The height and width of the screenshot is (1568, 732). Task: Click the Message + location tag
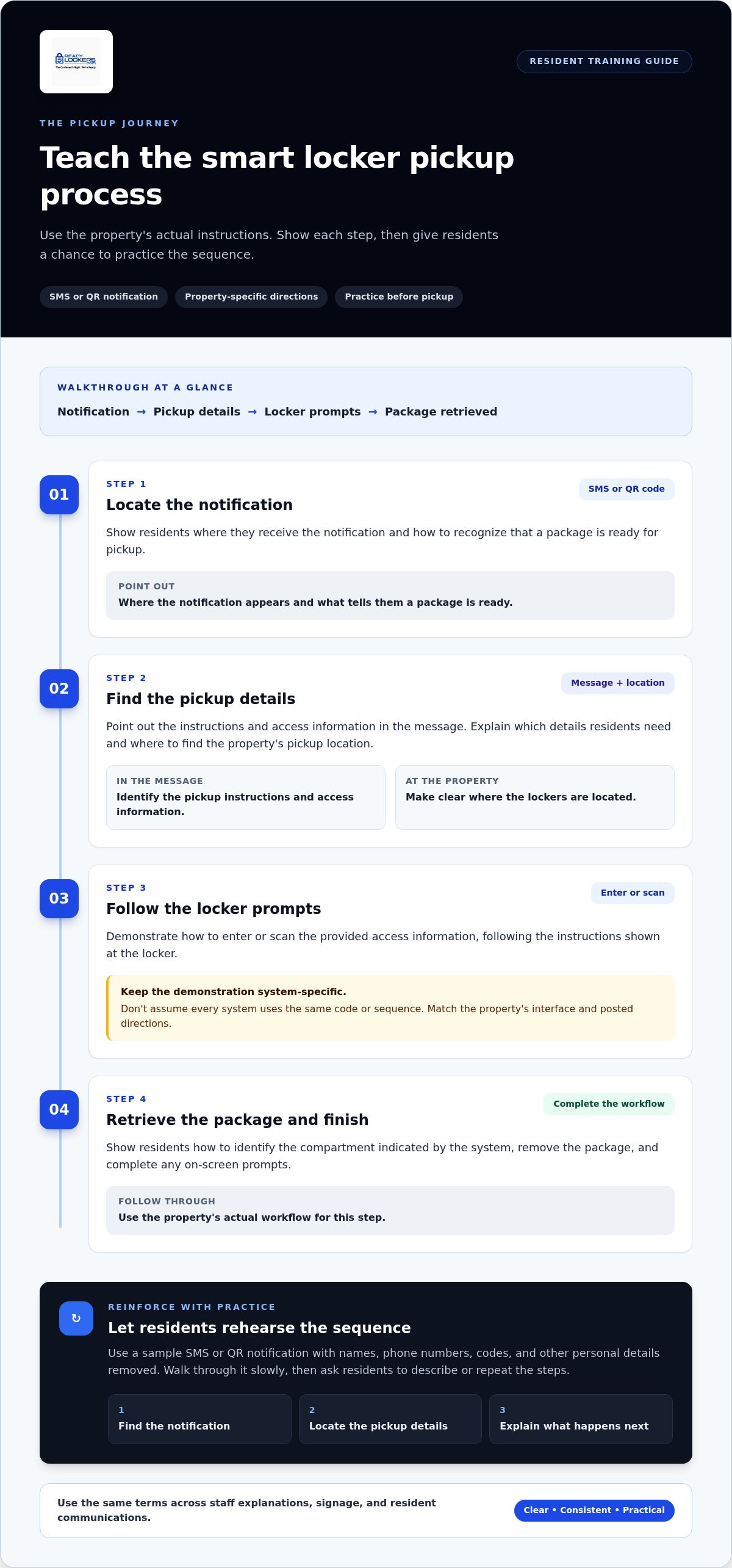[x=618, y=683]
